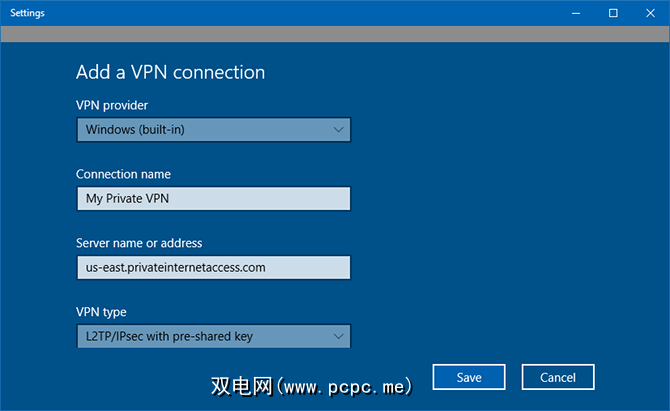
Task: Maximize the Settings window
Action: click(x=613, y=13)
